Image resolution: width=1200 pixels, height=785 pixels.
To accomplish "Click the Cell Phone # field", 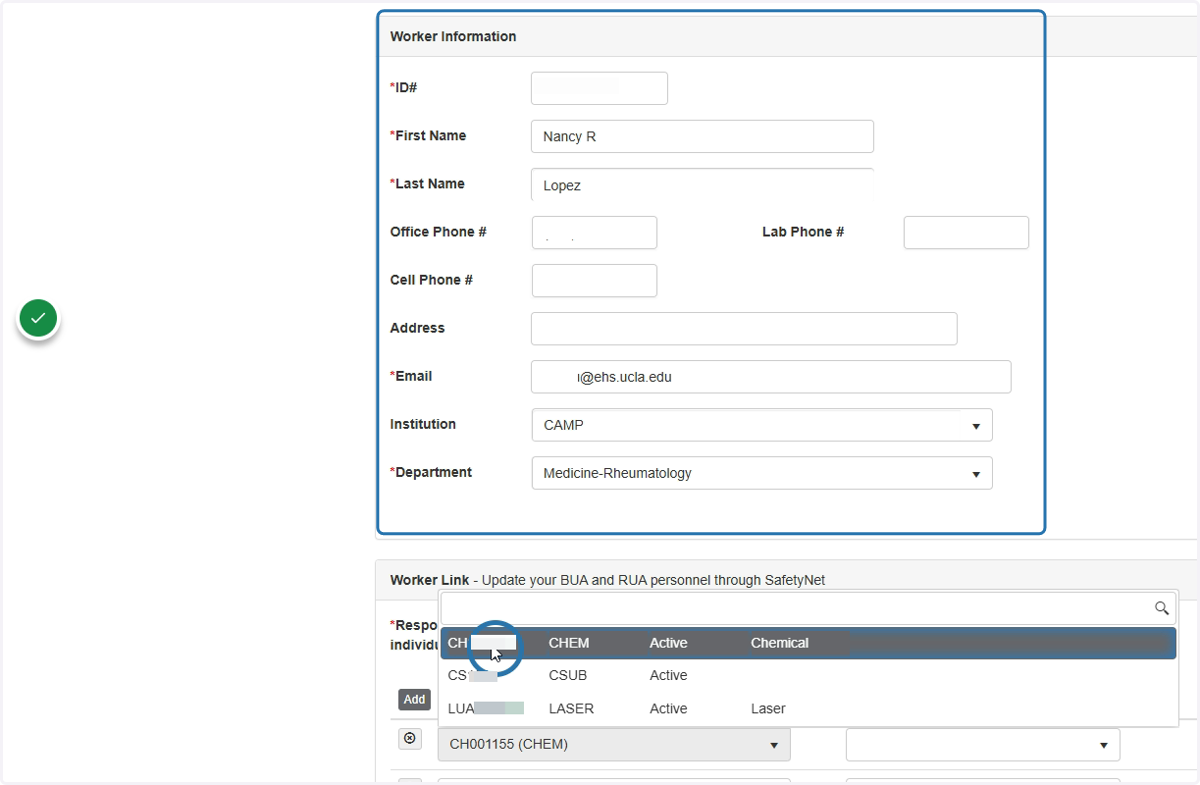I will [594, 280].
